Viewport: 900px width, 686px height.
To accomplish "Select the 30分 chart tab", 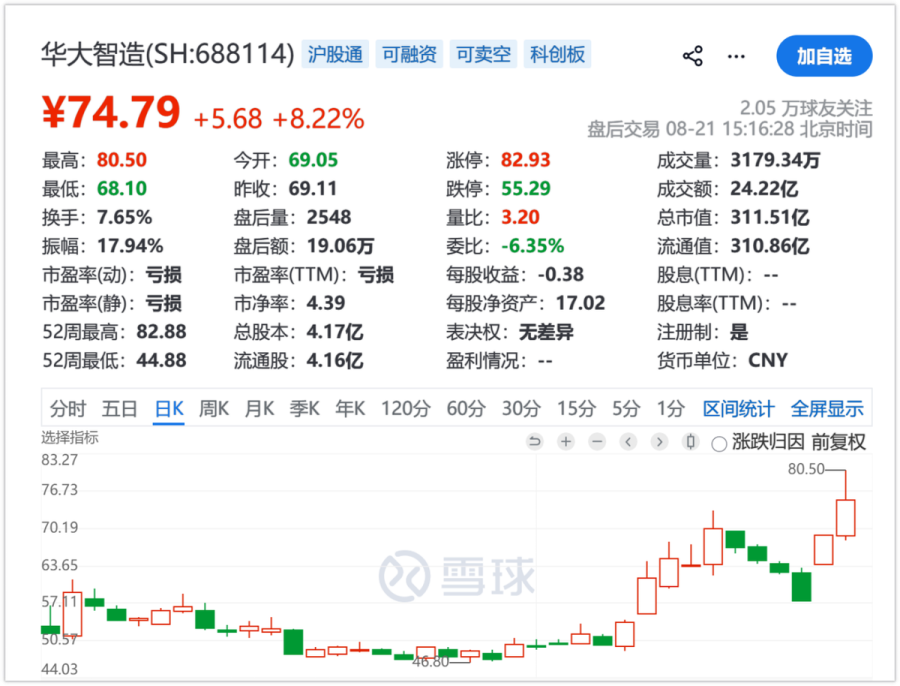I will [x=521, y=409].
